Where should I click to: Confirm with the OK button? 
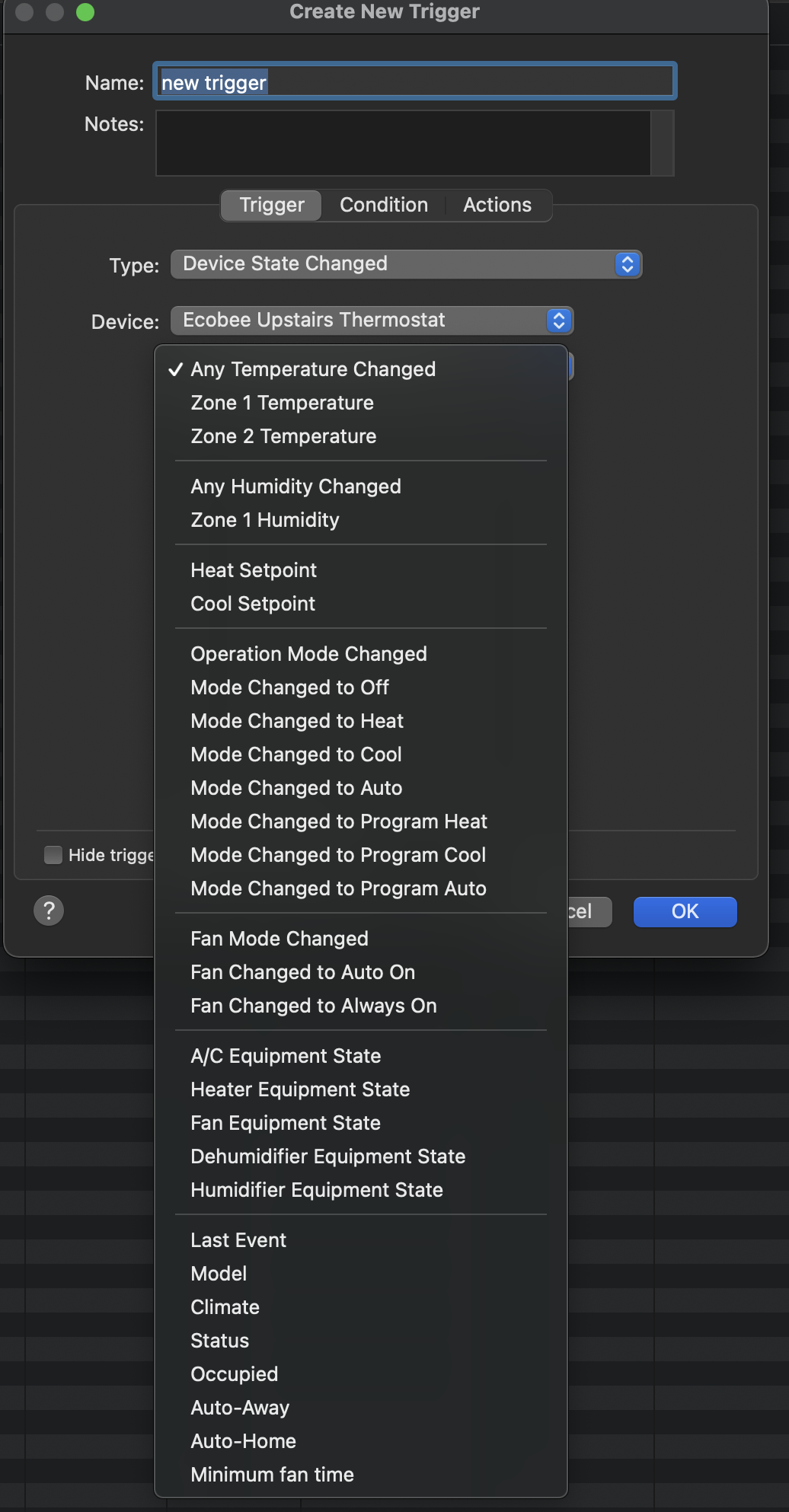pos(685,911)
